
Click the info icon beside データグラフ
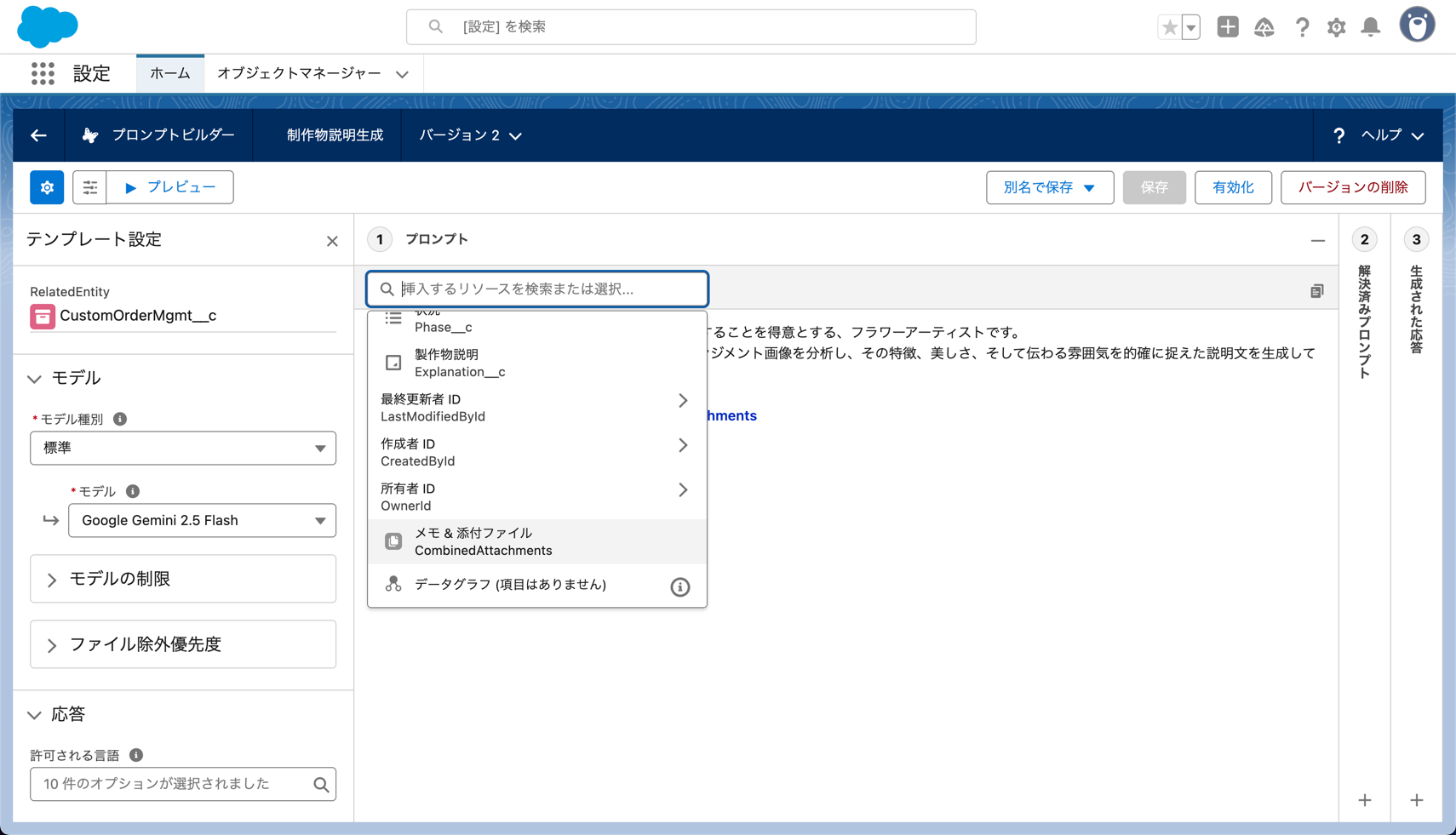tap(679, 586)
